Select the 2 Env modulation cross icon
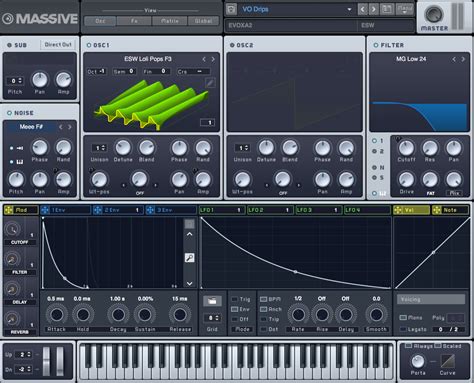474x383 pixels. tap(98, 210)
